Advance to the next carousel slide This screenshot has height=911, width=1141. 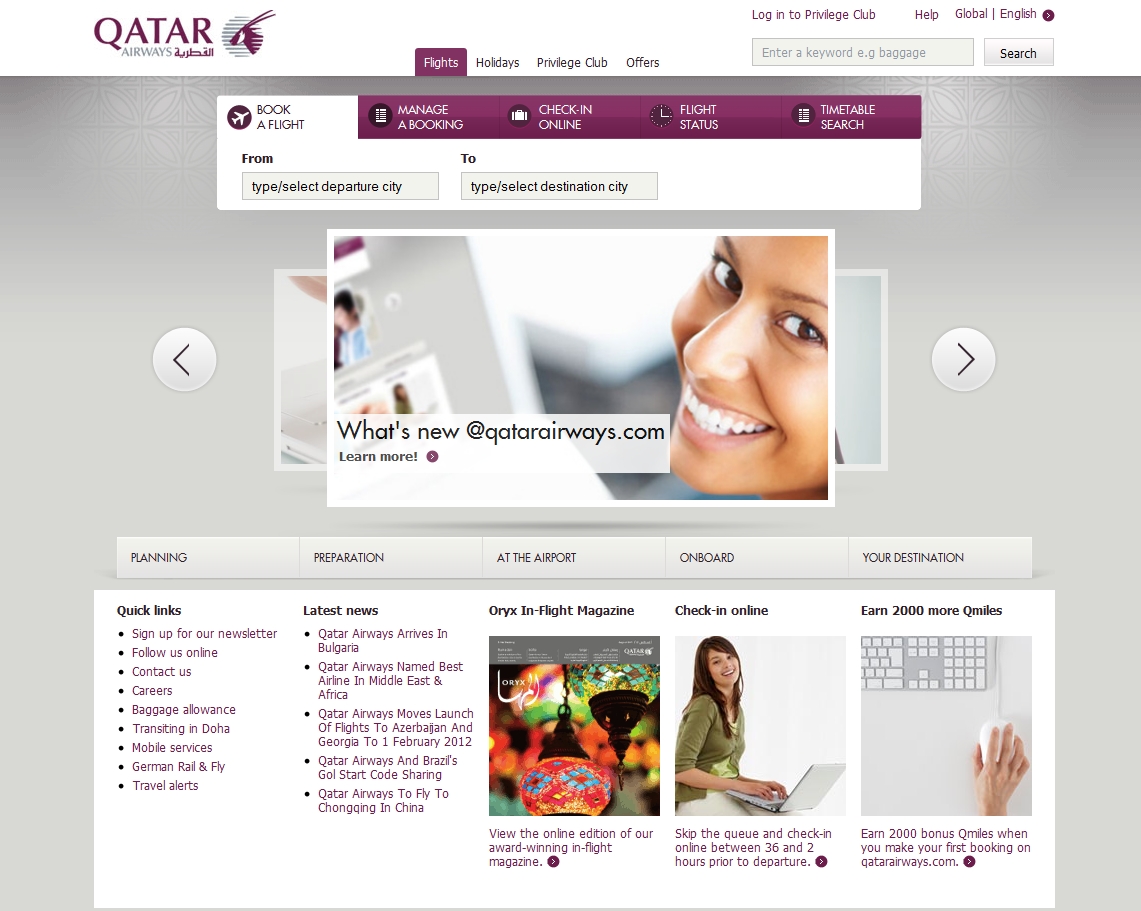(963, 359)
